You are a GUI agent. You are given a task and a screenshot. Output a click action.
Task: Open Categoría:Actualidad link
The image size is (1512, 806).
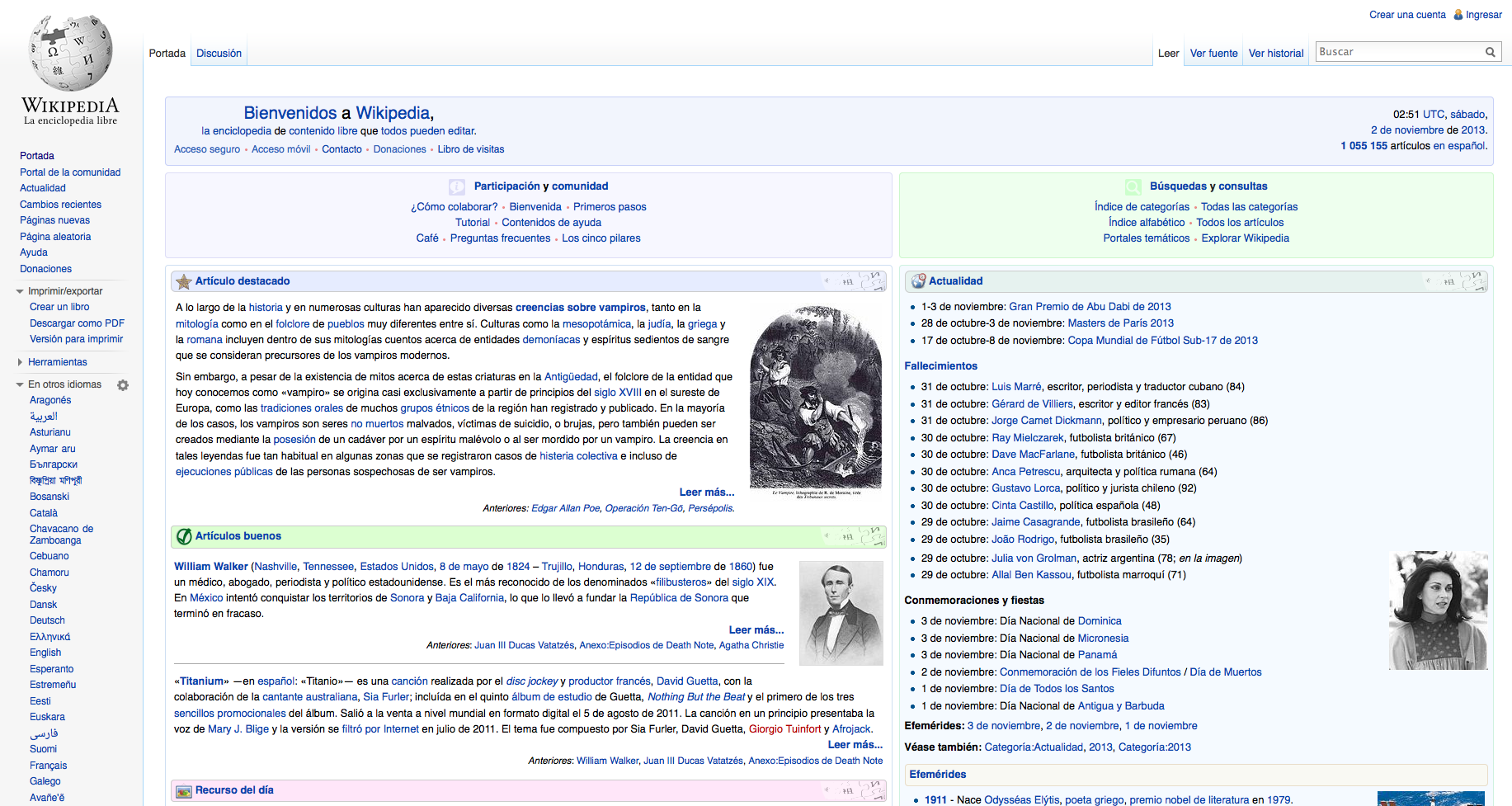click(1034, 747)
